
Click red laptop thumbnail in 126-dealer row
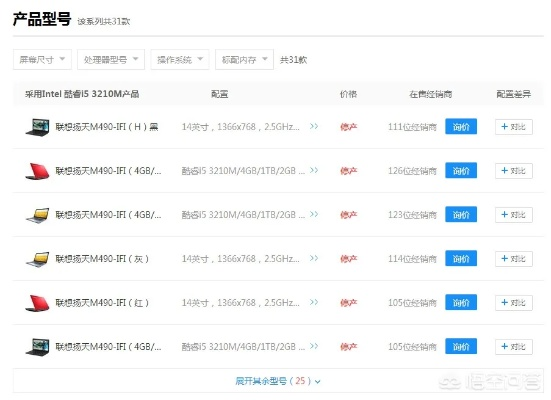pyautogui.click(x=37, y=171)
